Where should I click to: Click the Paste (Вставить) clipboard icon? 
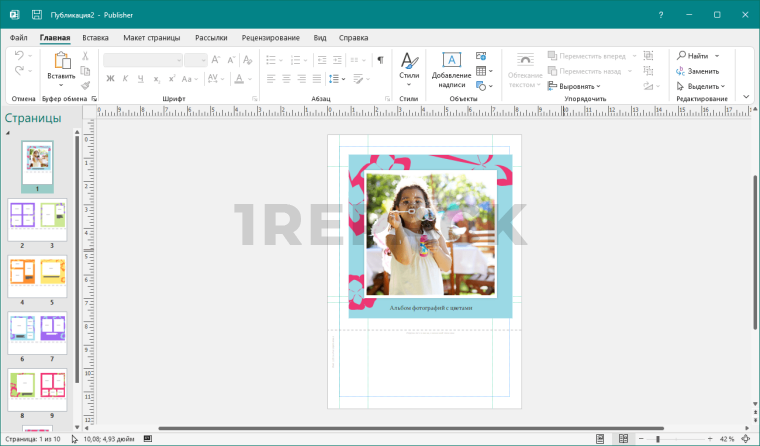pos(61,60)
